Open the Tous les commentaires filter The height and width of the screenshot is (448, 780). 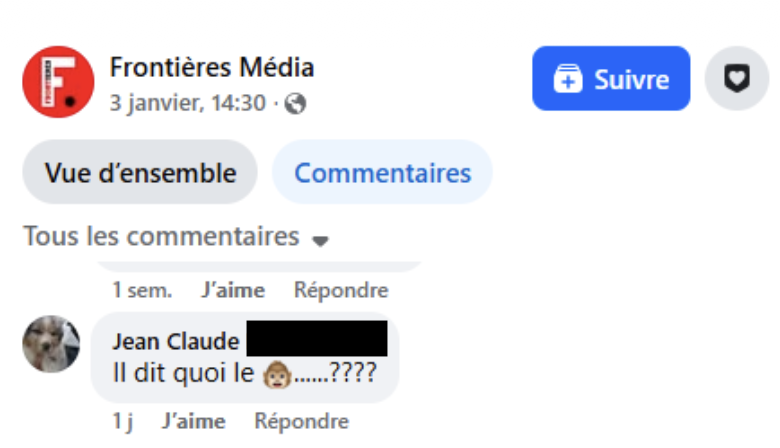pyautogui.click(x=161, y=237)
